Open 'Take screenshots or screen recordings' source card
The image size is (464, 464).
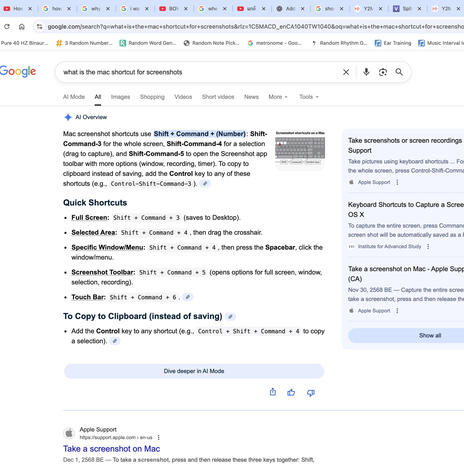tap(406, 145)
